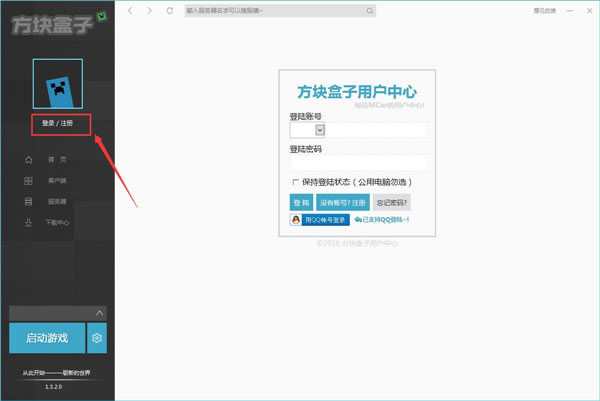Image resolution: width=600 pixels, height=401 pixels.
Task: Go back with the left arrow icon
Action: [x=130, y=11]
